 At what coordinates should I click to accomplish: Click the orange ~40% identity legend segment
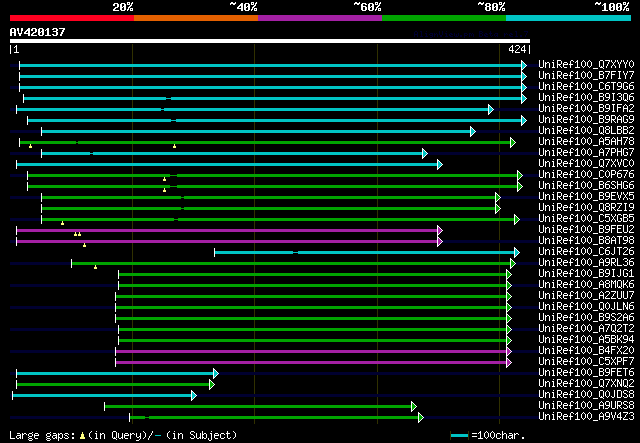[x=196, y=18]
